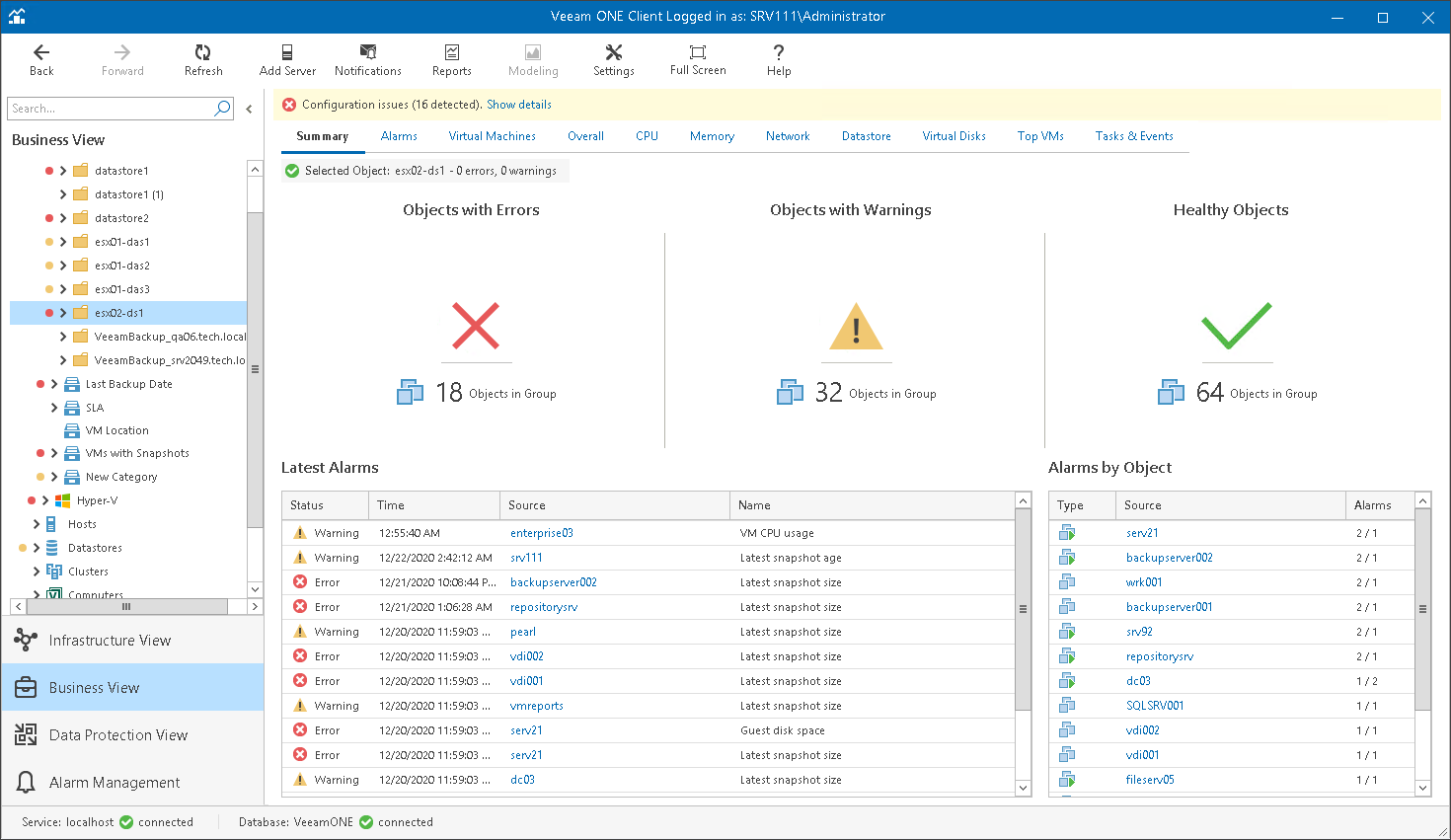Open the Add Server tool
The image size is (1451, 840).
[287, 53]
